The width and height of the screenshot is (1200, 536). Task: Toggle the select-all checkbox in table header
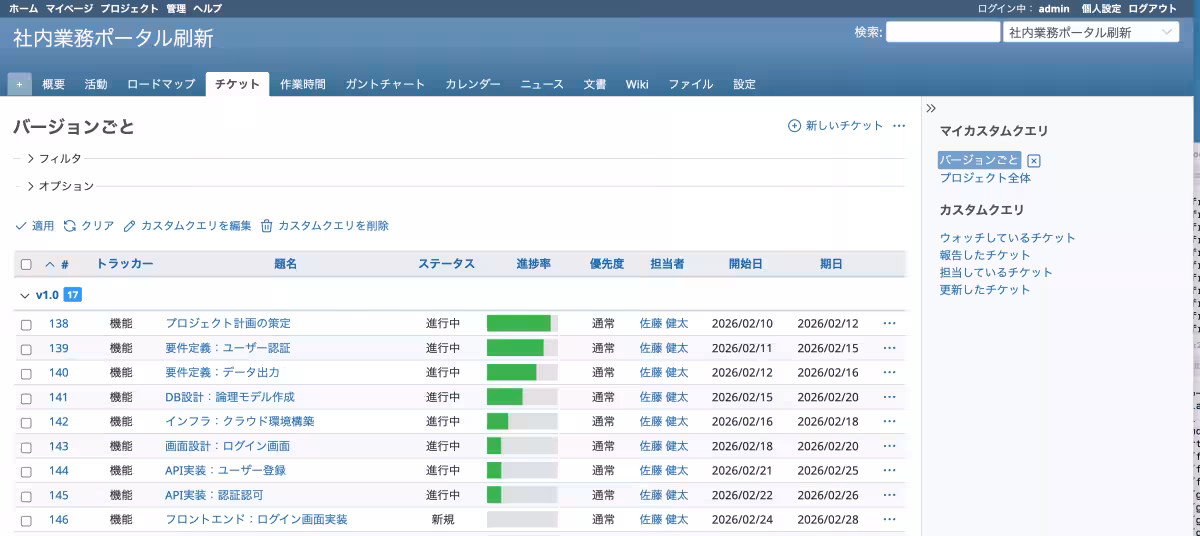coord(26,265)
